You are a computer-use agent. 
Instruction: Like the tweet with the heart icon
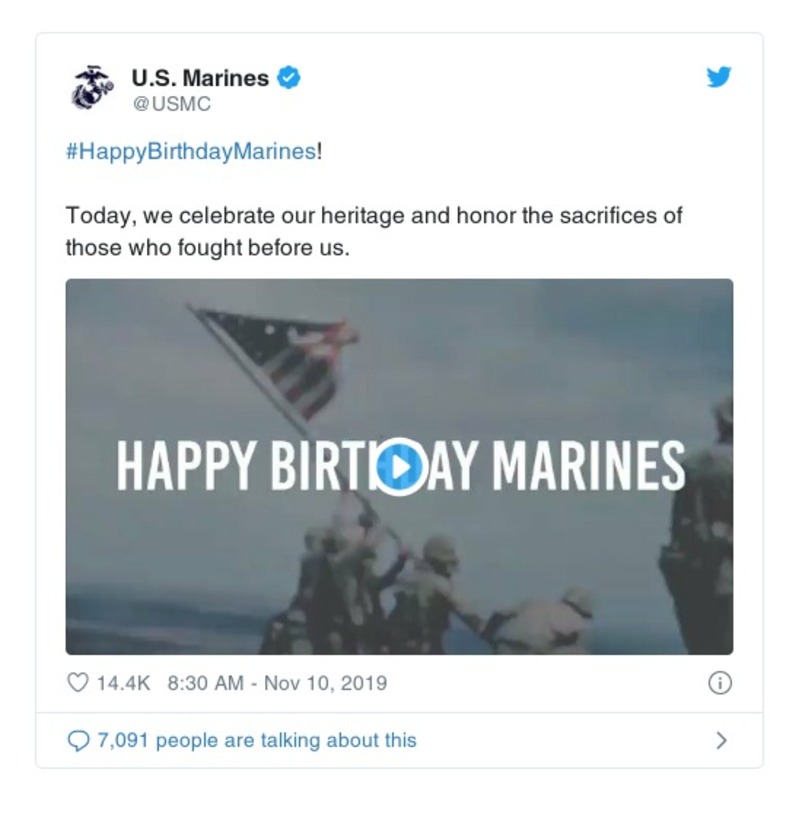click(x=77, y=684)
